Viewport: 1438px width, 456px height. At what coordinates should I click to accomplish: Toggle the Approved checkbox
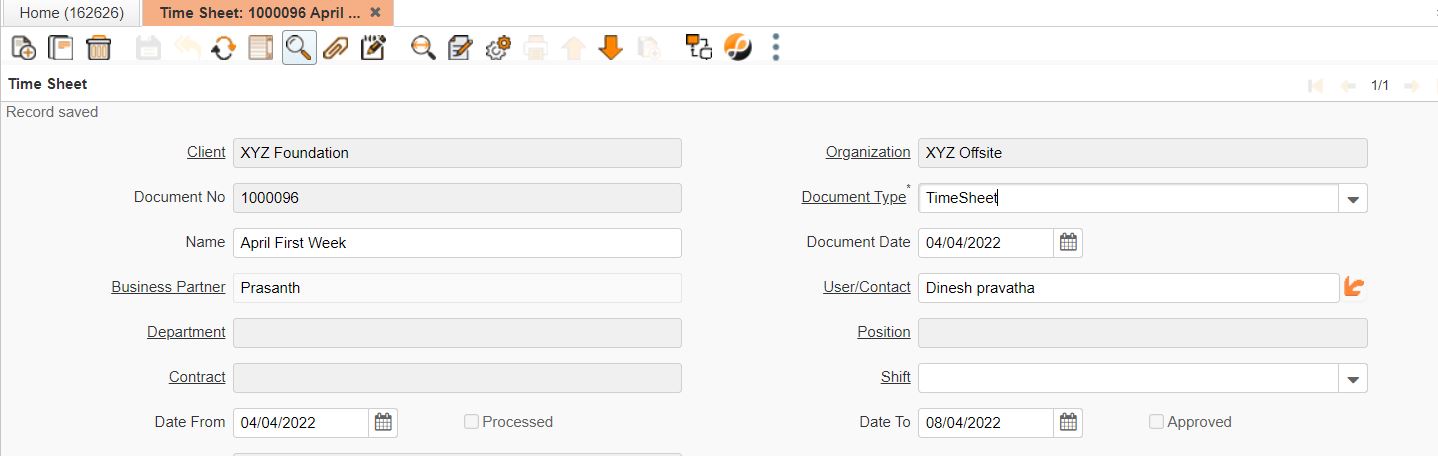(x=1156, y=422)
